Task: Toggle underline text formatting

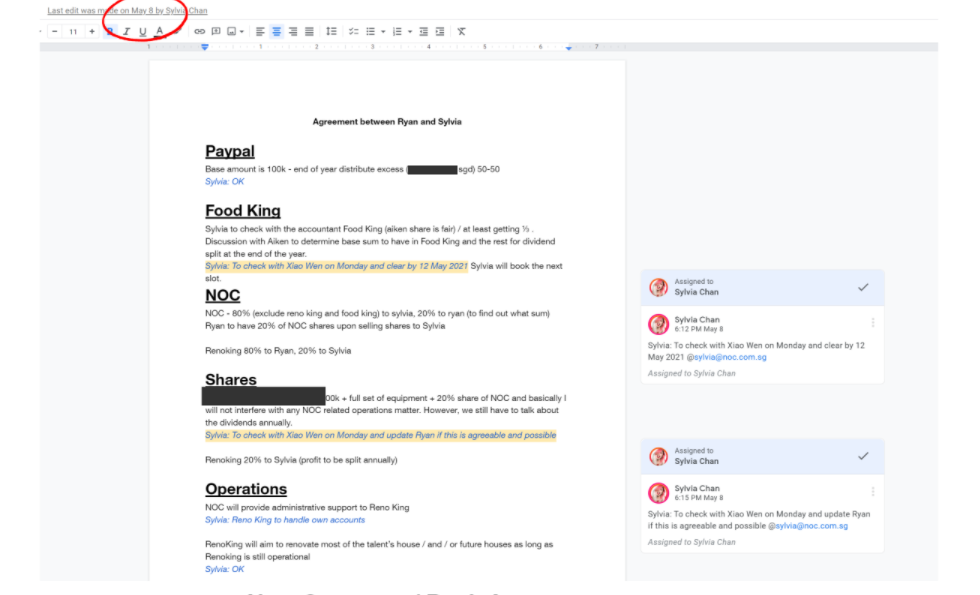Action: pos(143,32)
